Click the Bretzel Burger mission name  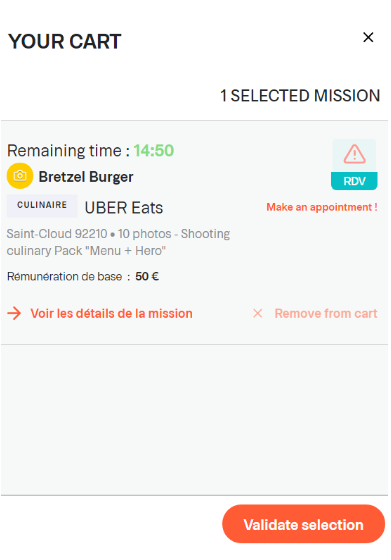pos(86,177)
